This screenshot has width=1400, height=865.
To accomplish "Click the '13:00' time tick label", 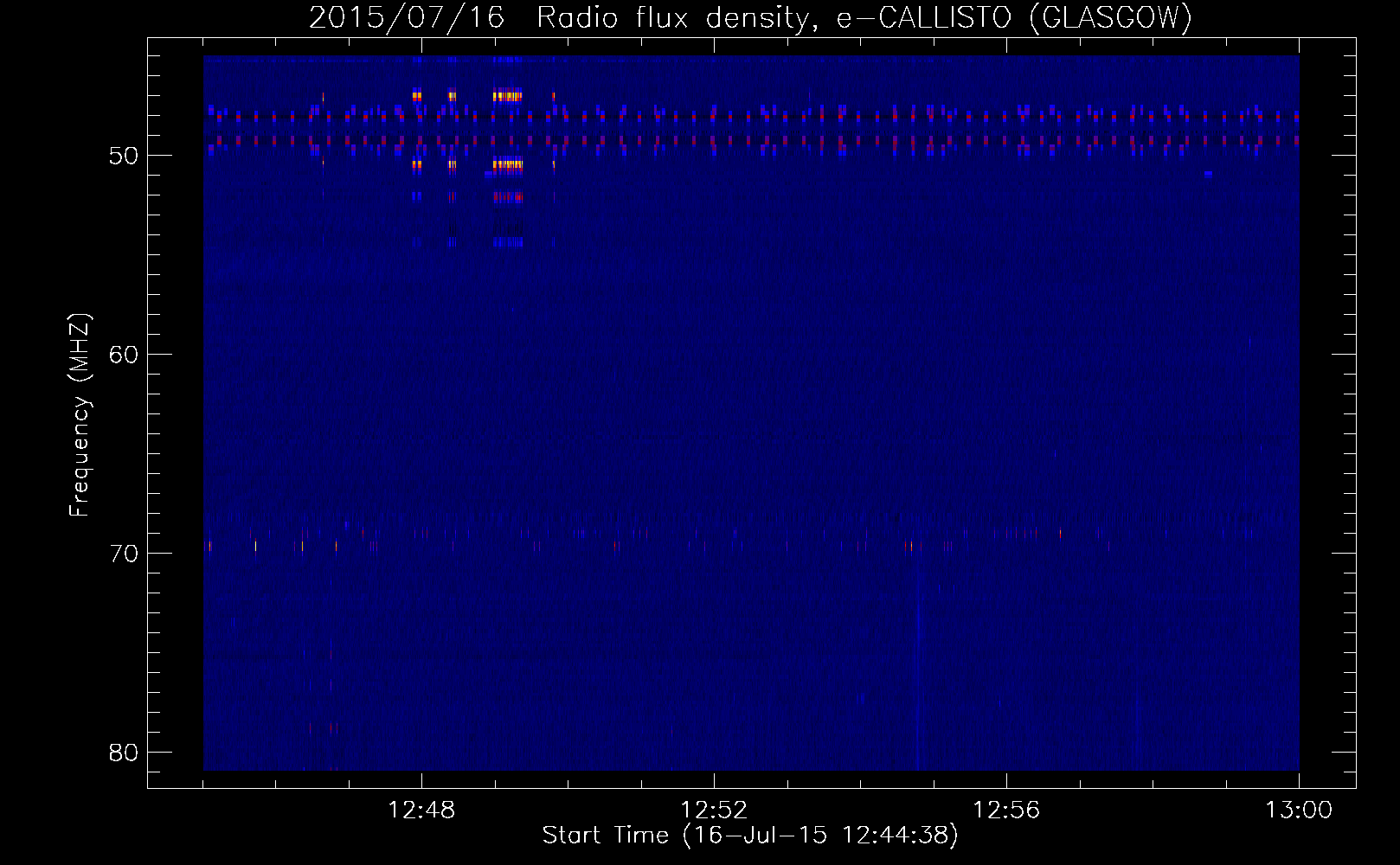I will click(x=1299, y=811).
